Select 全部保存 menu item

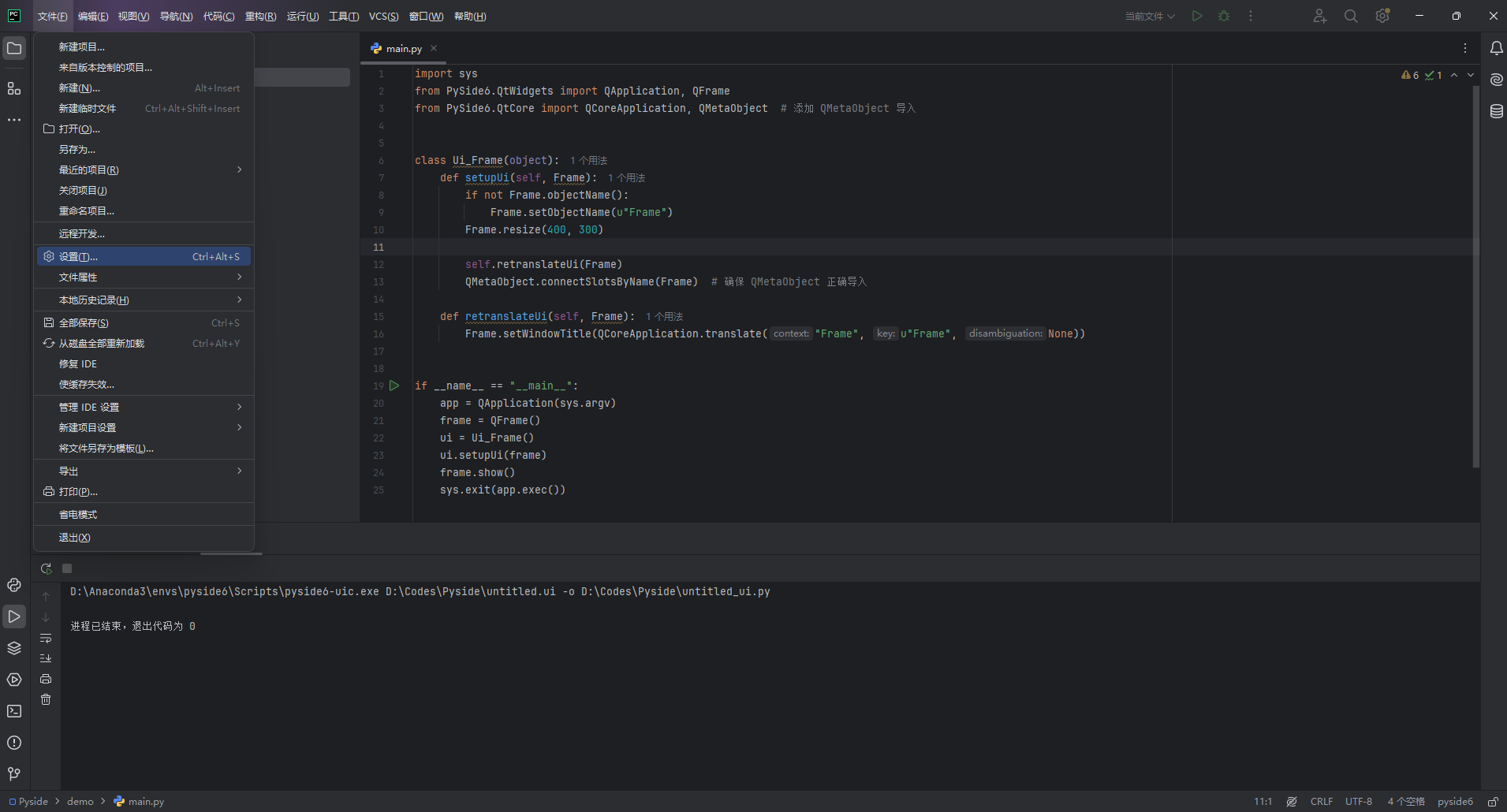click(144, 322)
